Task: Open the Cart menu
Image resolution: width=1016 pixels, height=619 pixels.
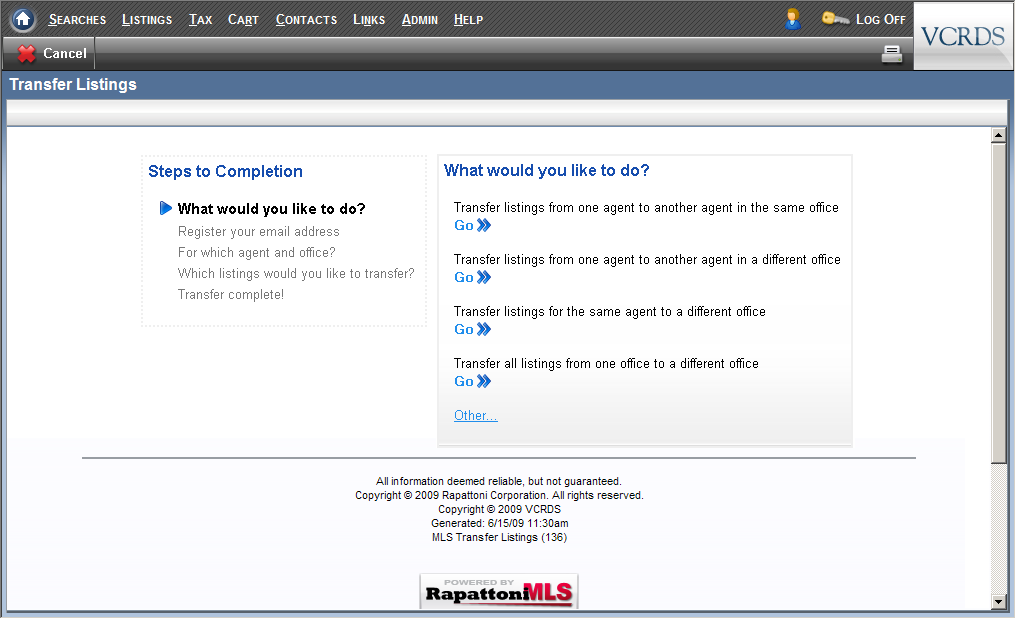Action: click(x=243, y=20)
